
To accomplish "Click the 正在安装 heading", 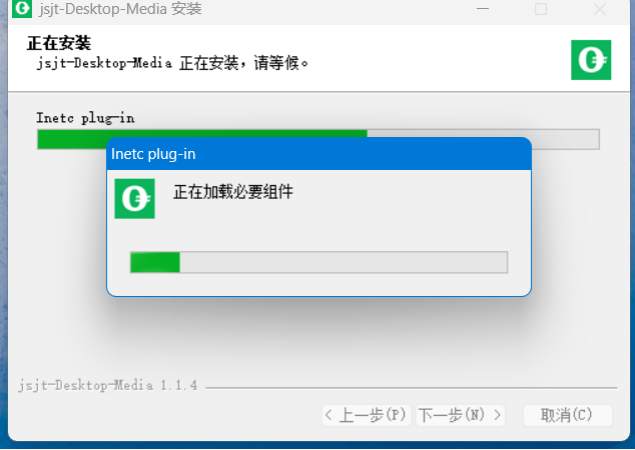I will pos(59,43).
